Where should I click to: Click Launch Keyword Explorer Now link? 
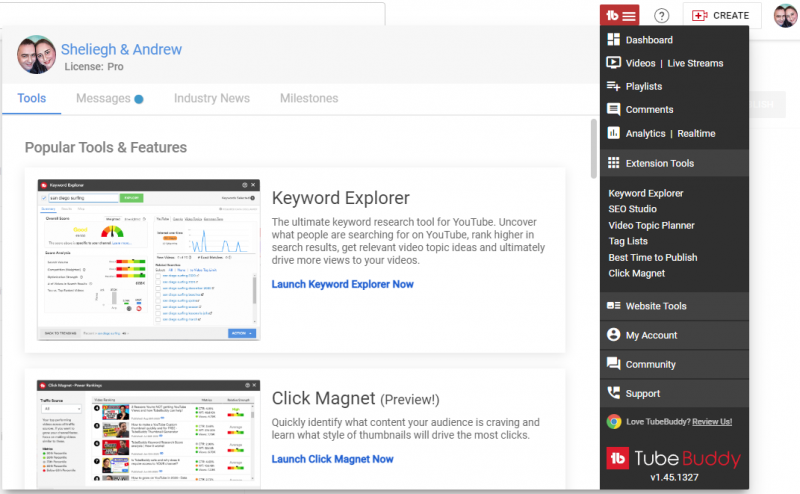click(342, 284)
